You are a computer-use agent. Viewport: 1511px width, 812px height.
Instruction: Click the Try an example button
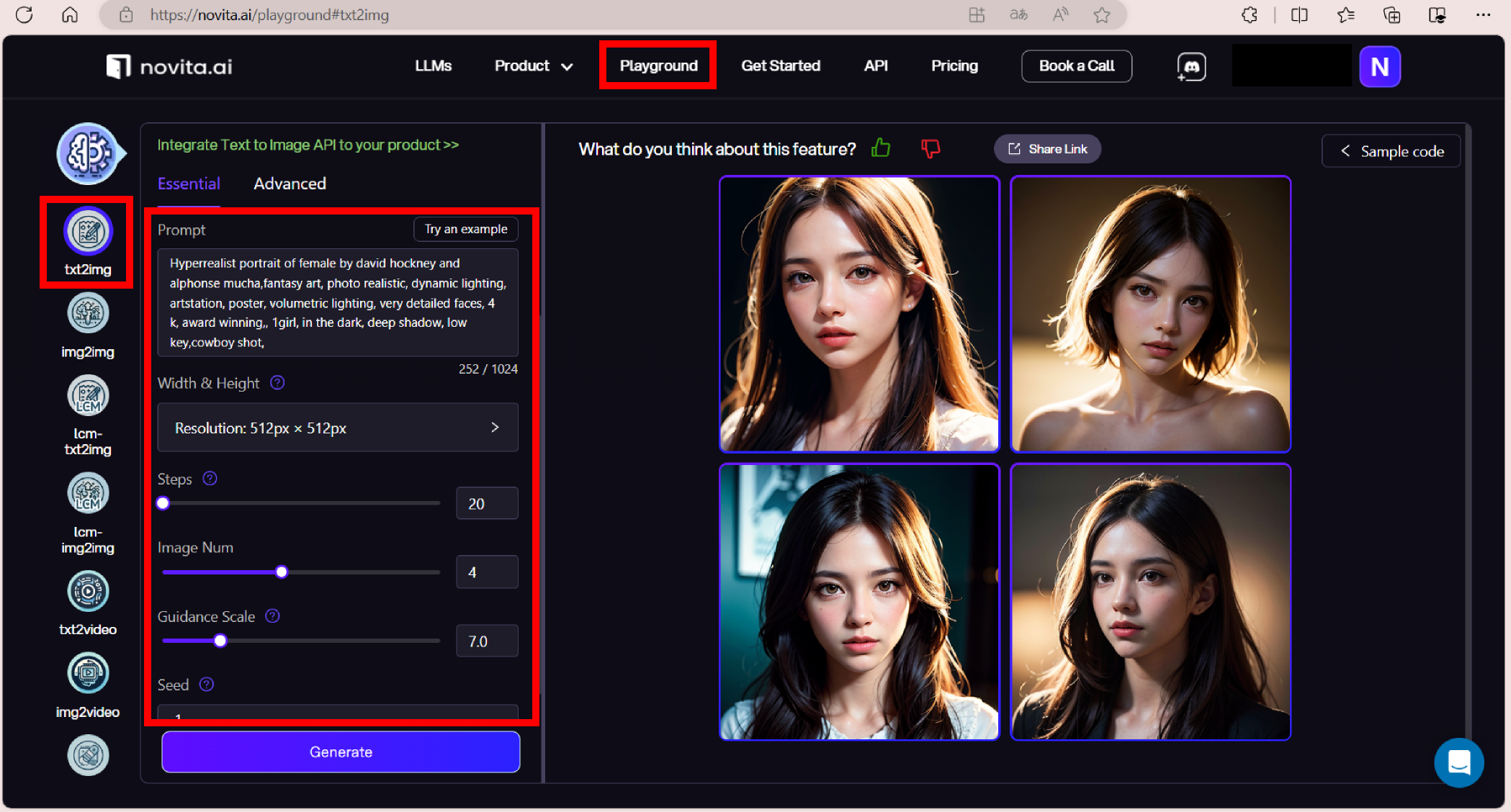click(465, 229)
